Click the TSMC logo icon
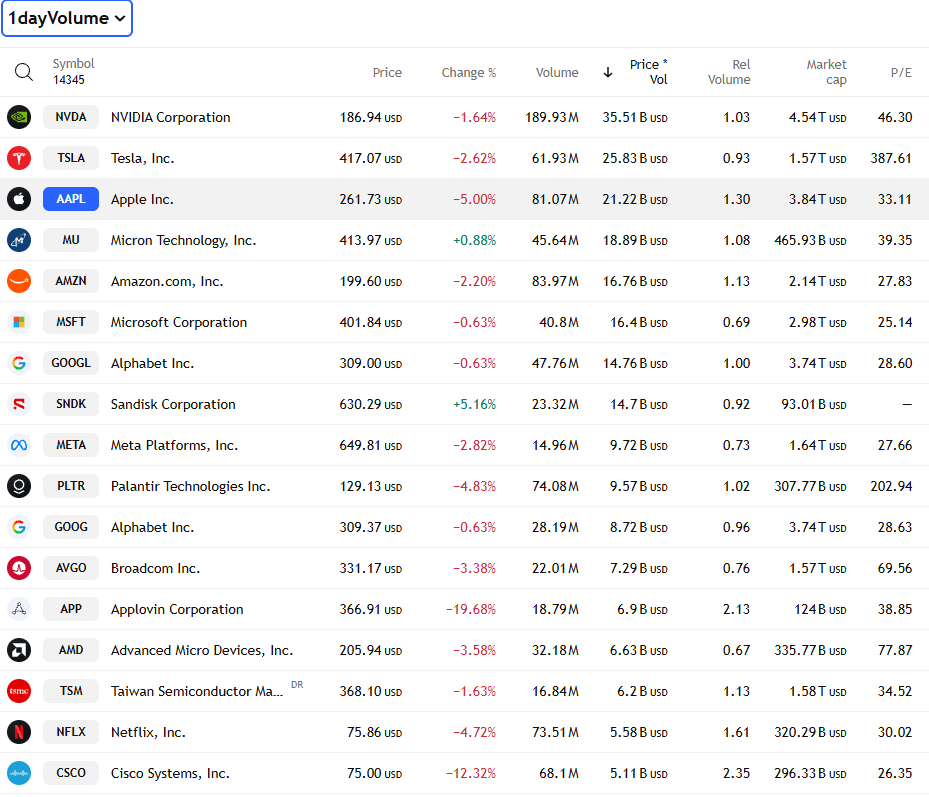This screenshot has height=797, width=929. point(19,691)
